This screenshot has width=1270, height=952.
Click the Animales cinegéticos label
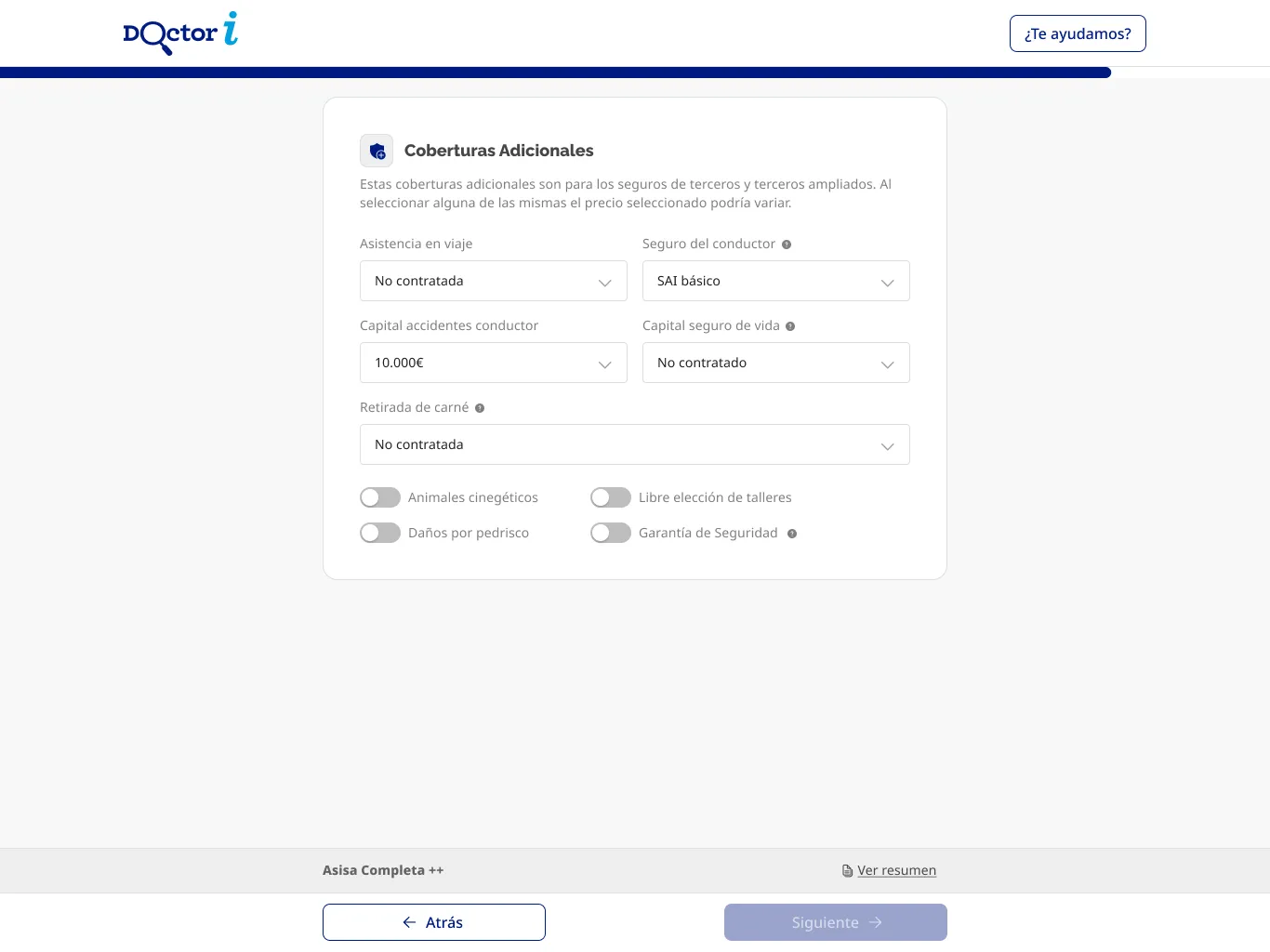[473, 497]
